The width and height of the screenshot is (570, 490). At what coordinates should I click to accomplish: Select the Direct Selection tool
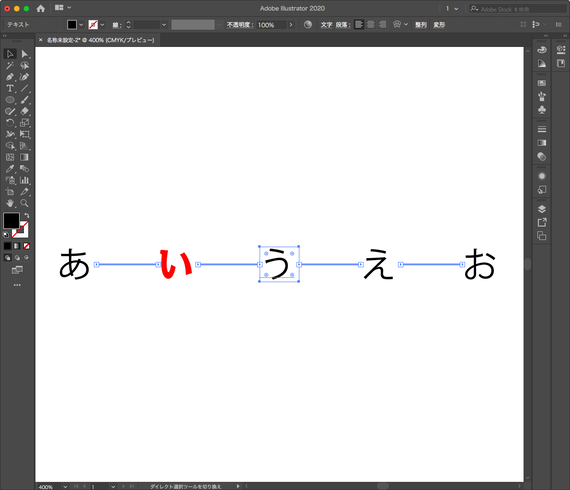pos(24,54)
